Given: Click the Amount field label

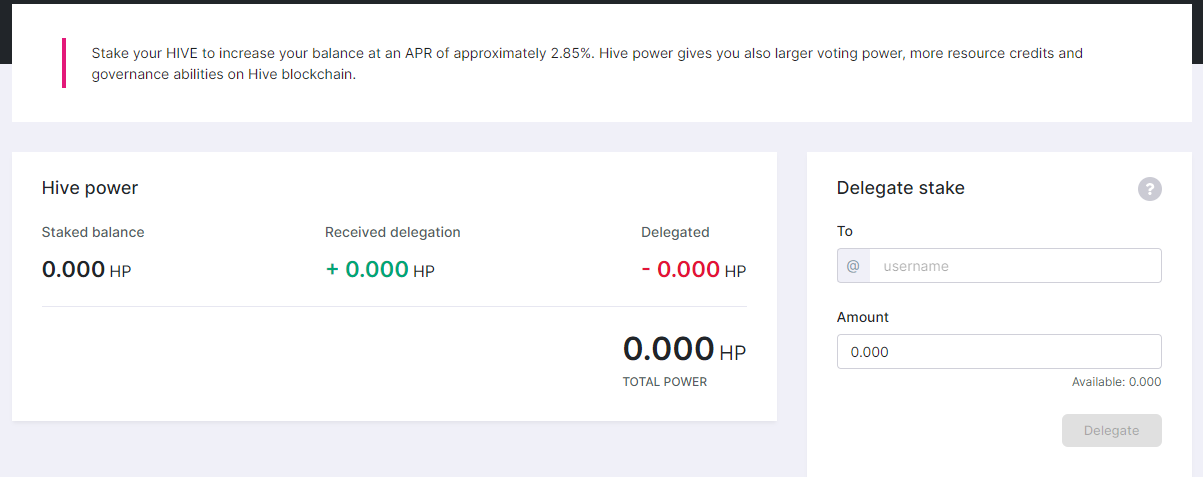Looking at the screenshot, I should pos(863,317).
